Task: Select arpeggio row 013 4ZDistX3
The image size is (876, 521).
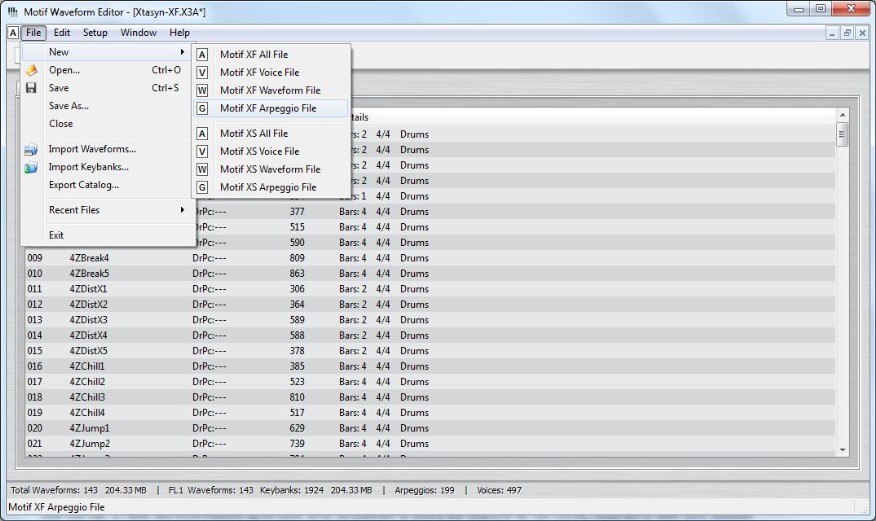Action: click(x=430, y=320)
